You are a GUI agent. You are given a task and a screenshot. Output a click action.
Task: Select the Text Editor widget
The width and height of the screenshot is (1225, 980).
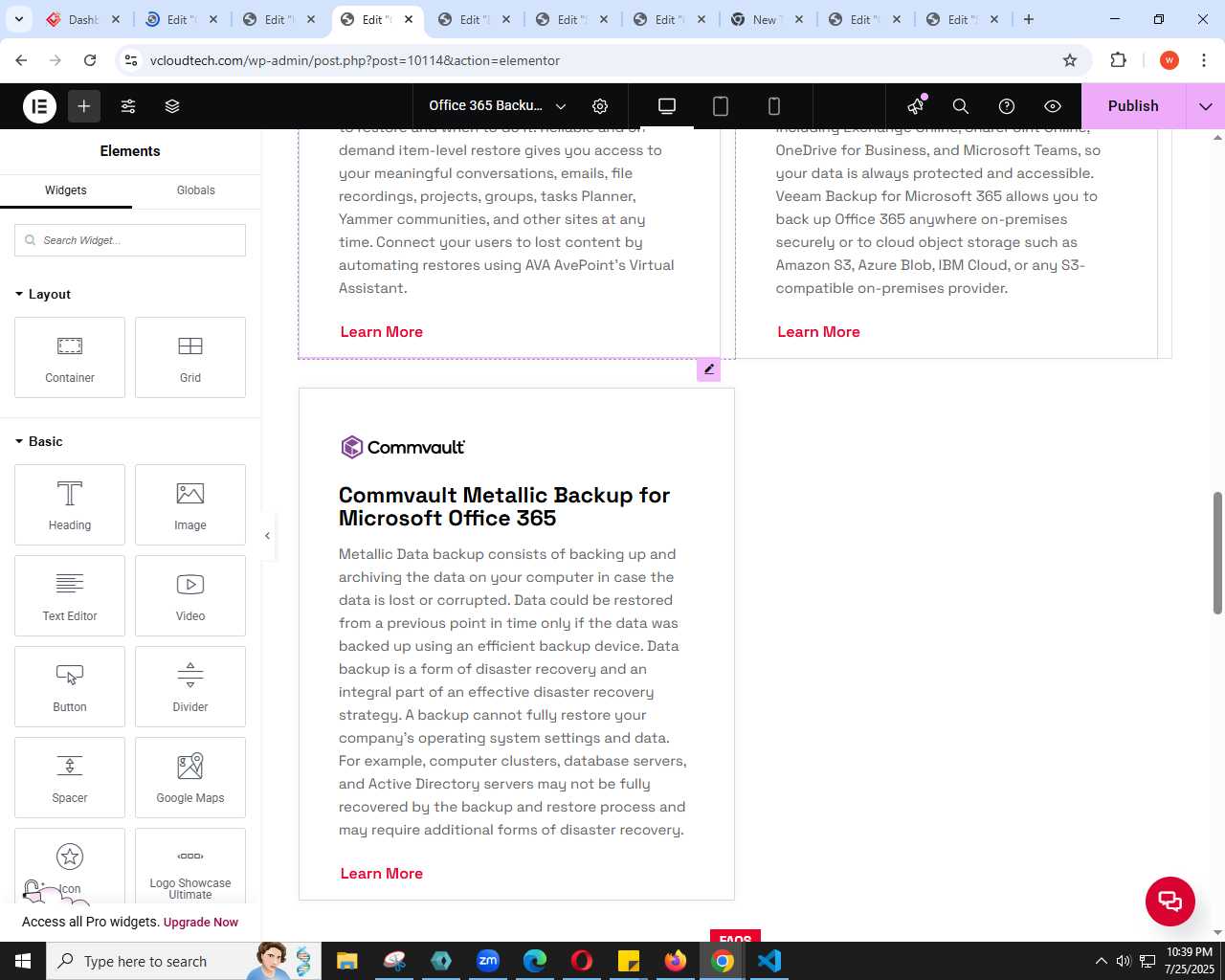(x=70, y=595)
